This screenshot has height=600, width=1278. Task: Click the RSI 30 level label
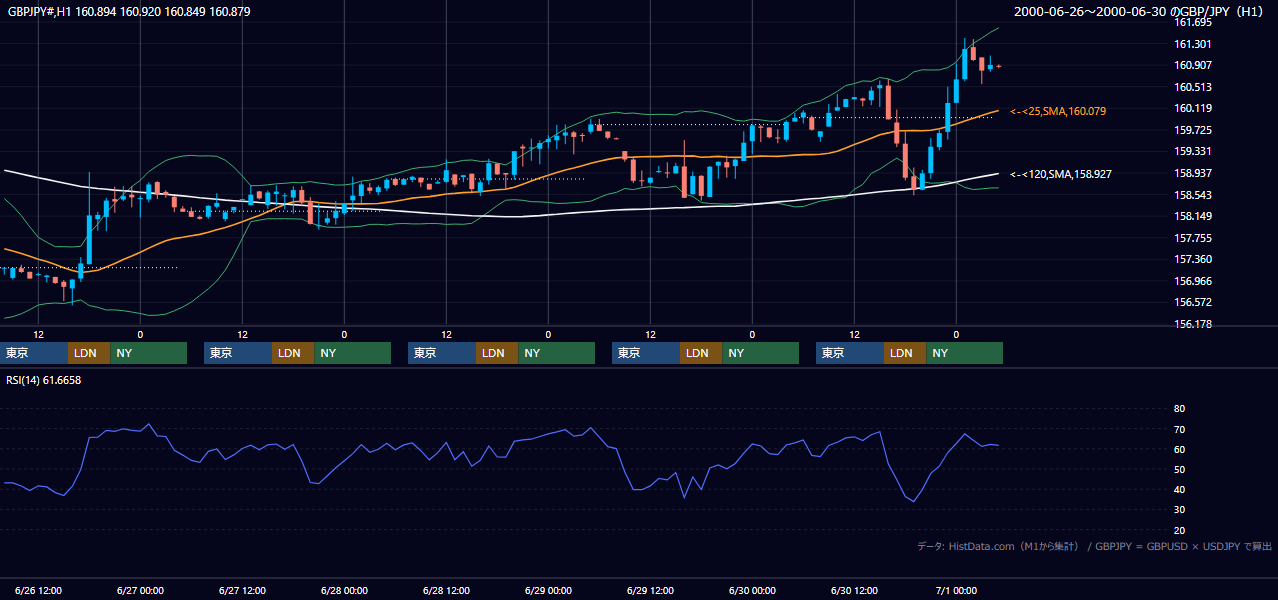(x=1179, y=510)
